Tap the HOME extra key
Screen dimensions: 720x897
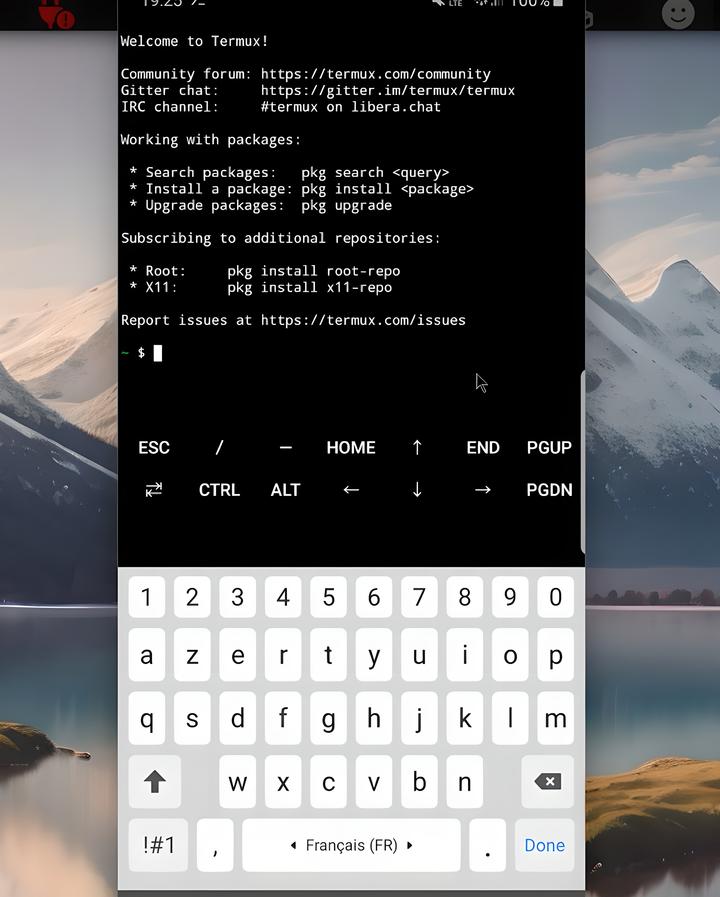351,447
